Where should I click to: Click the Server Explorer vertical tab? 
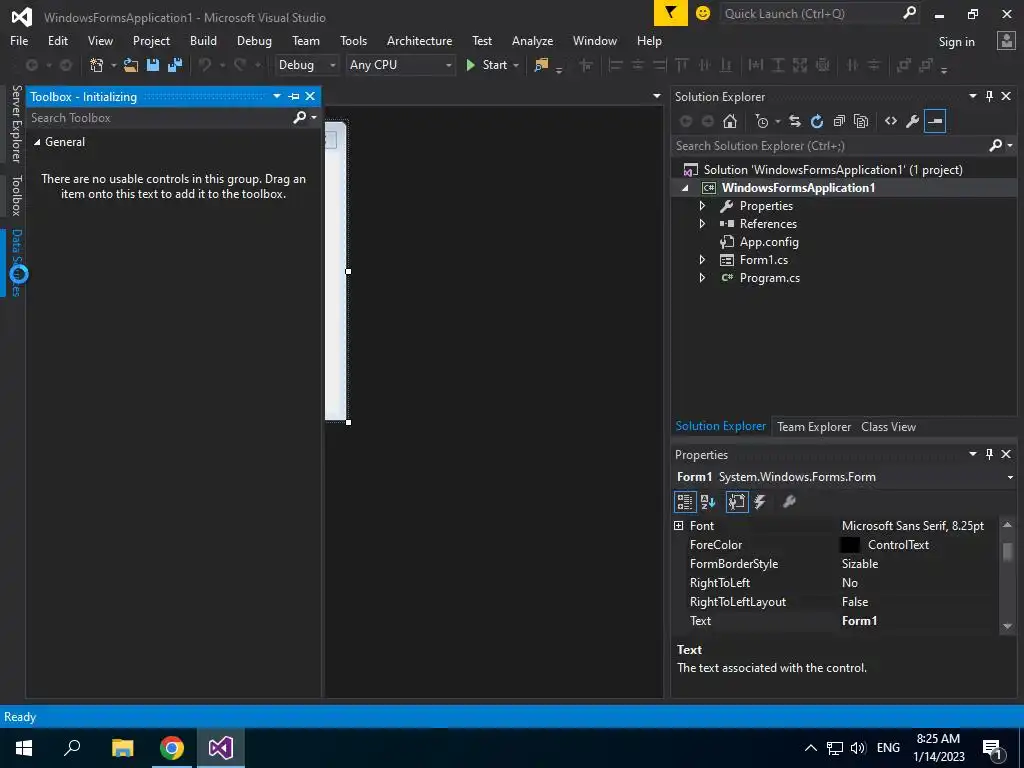pos(16,124)
